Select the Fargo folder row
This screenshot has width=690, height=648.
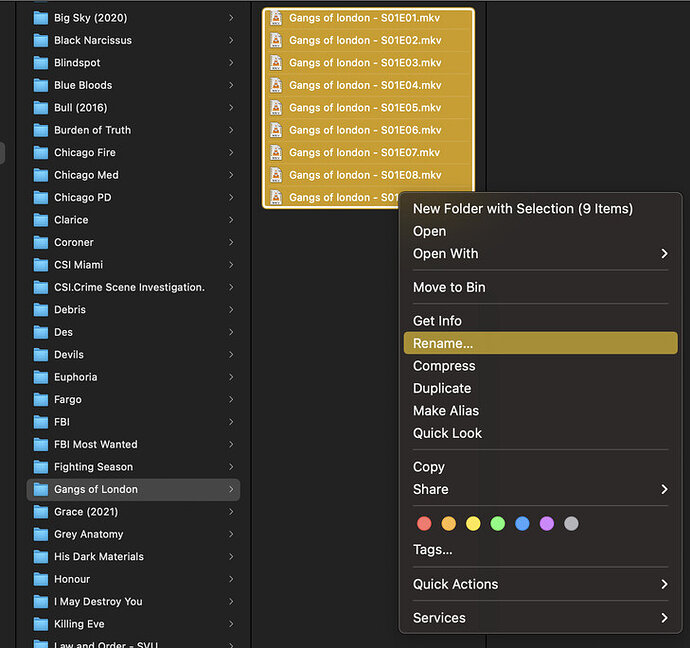pyautogui.click(x=130, y=400)
